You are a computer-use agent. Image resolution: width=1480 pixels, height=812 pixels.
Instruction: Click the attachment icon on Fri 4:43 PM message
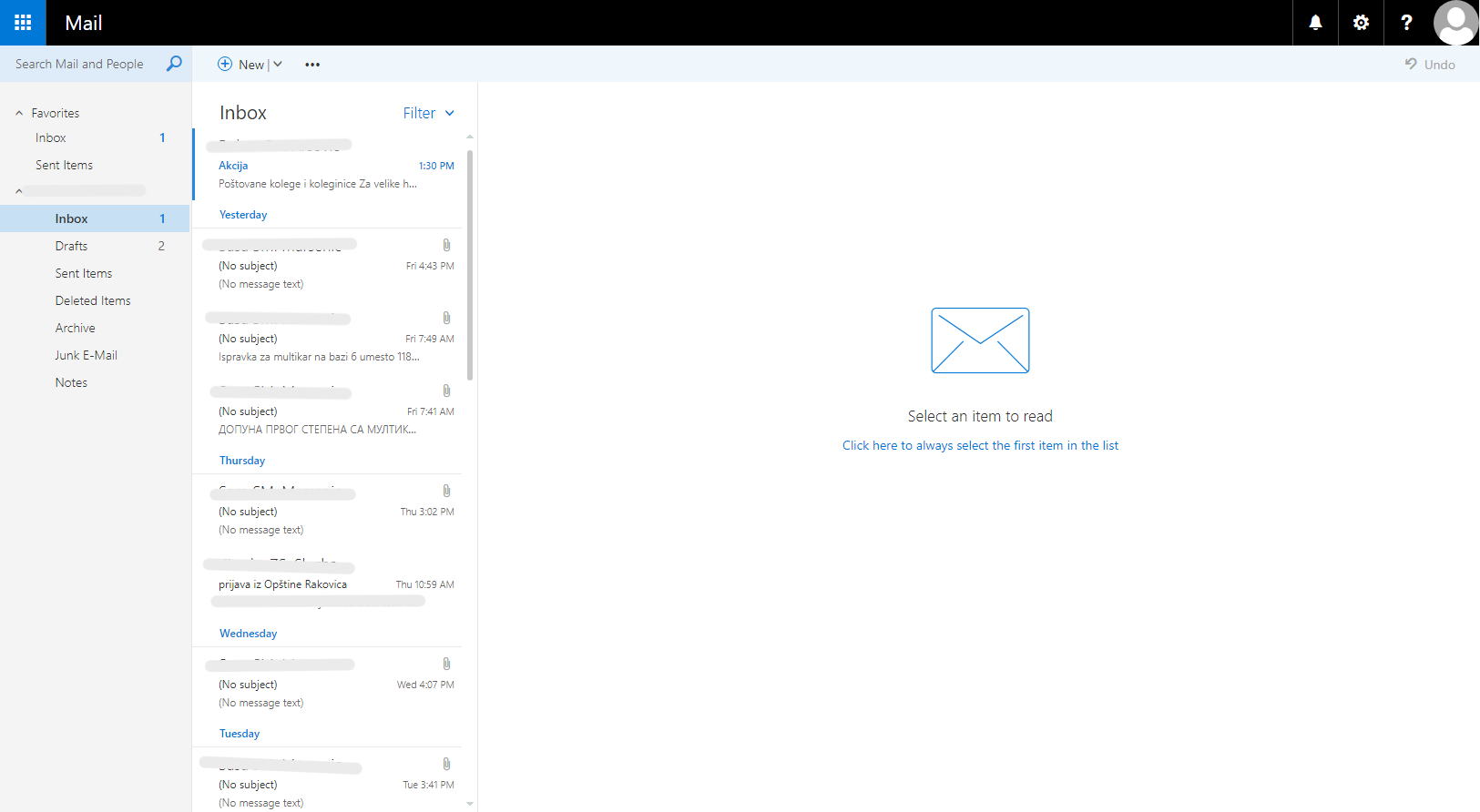coord(446,245)
